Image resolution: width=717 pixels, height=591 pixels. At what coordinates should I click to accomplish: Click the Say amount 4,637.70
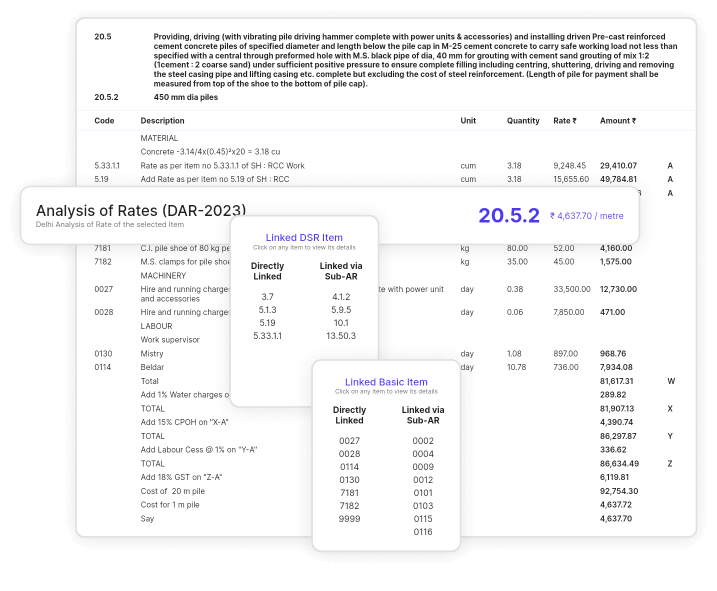coord(616,519)
